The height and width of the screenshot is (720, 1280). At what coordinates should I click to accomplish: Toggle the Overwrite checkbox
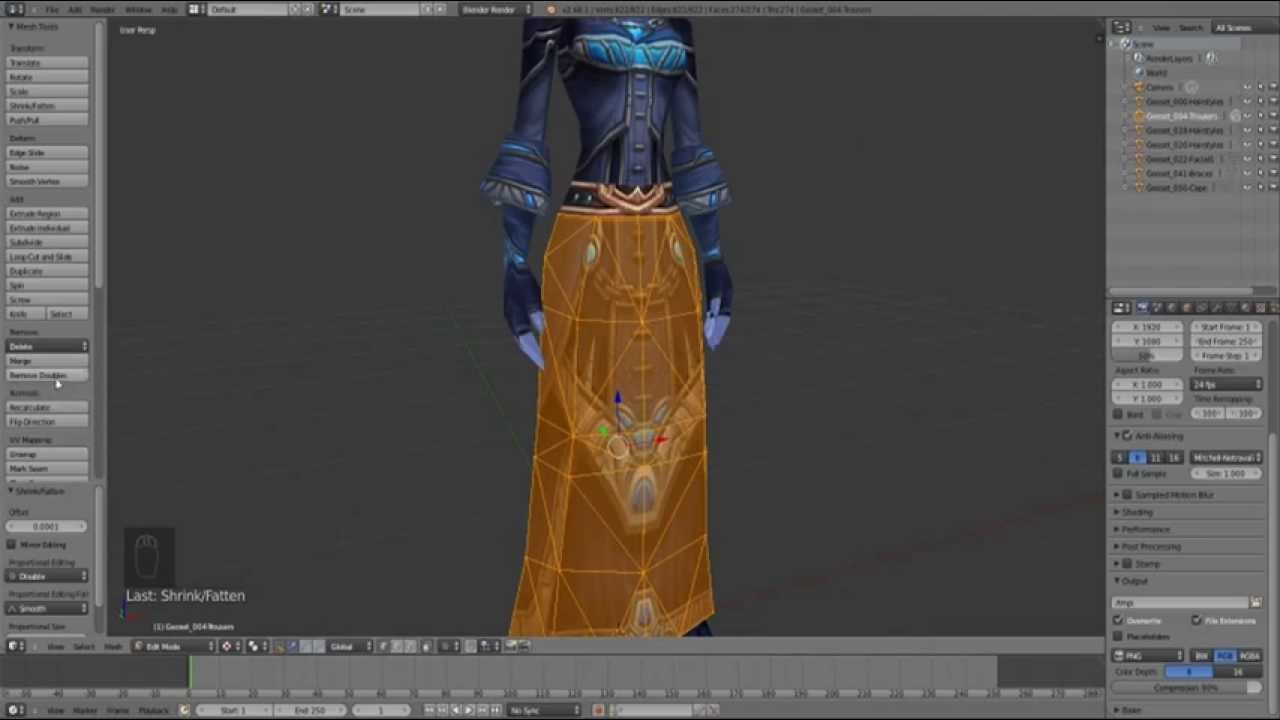pos(1119,621)
